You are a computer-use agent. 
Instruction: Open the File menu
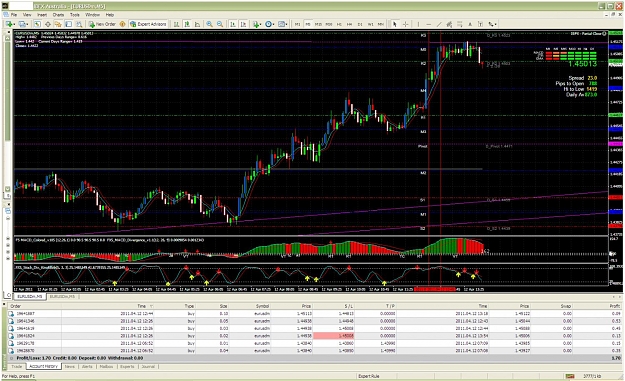point(14,15)
